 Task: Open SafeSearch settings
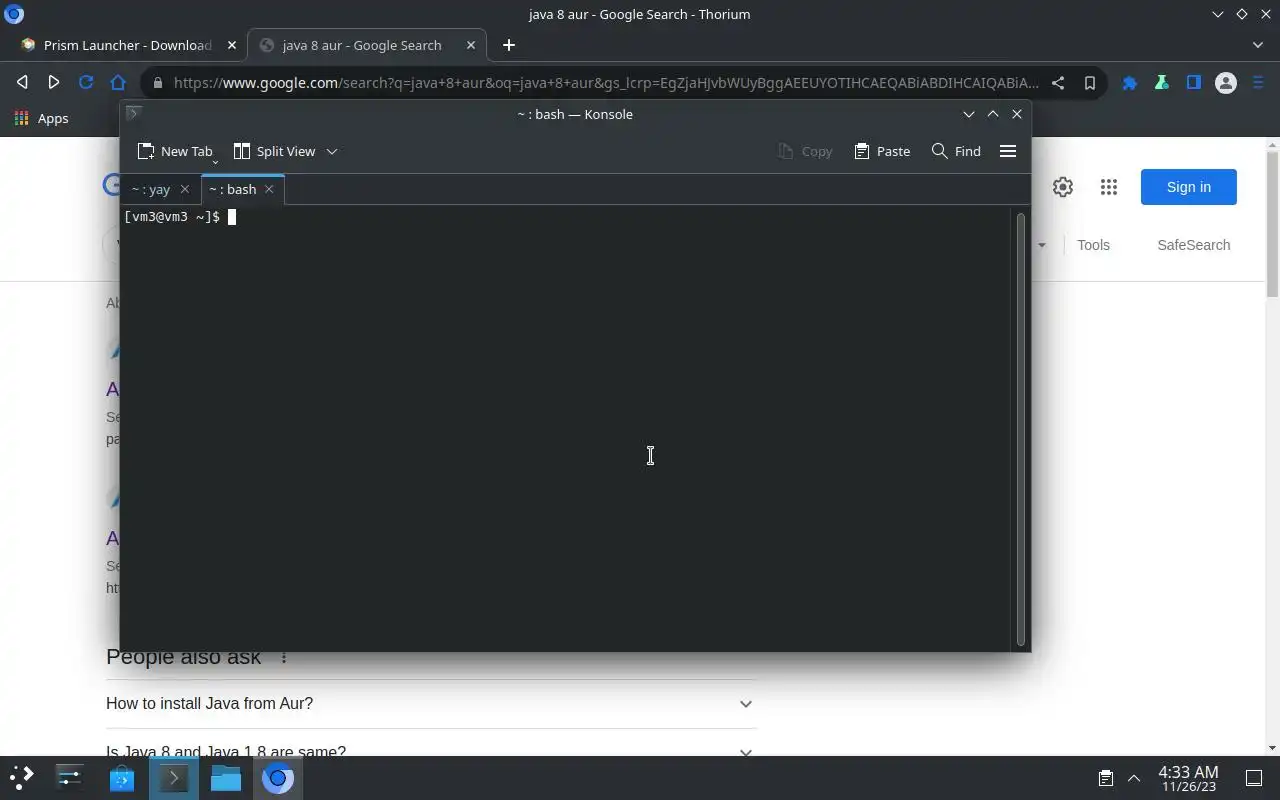coord(1194,245)
